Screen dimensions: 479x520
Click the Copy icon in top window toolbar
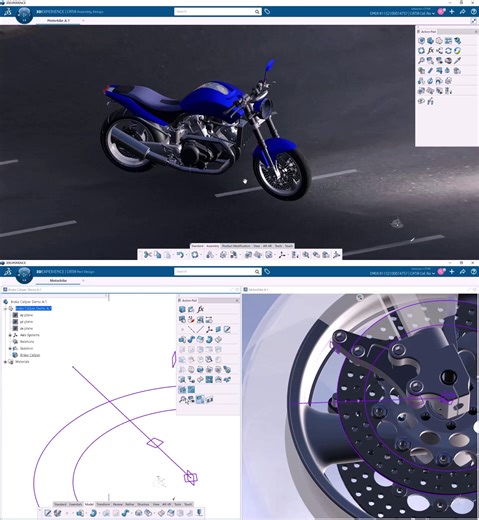(x=158, y=255)
